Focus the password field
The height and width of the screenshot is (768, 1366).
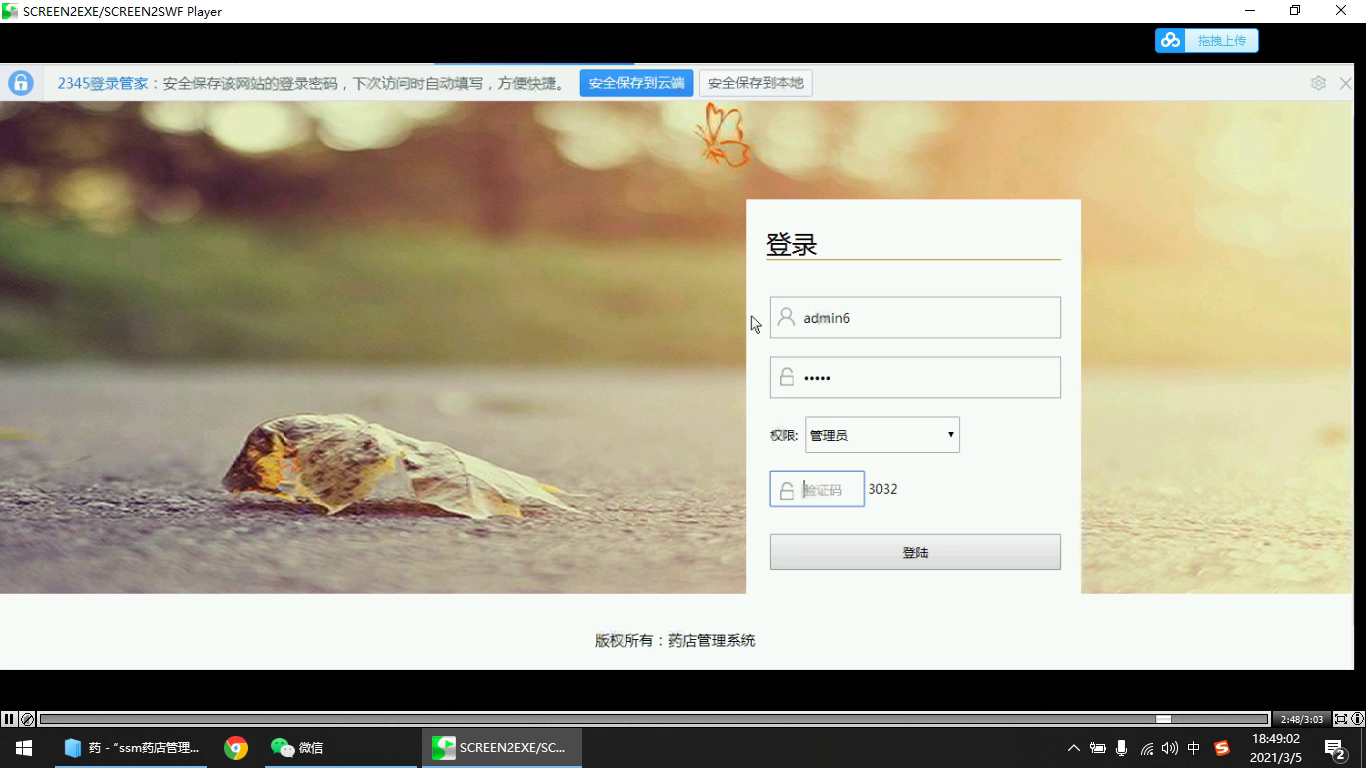coord(915,377)
